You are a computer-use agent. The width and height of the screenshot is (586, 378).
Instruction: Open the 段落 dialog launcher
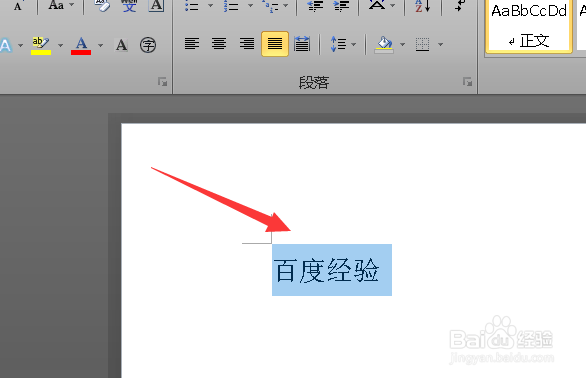point(468,82)
